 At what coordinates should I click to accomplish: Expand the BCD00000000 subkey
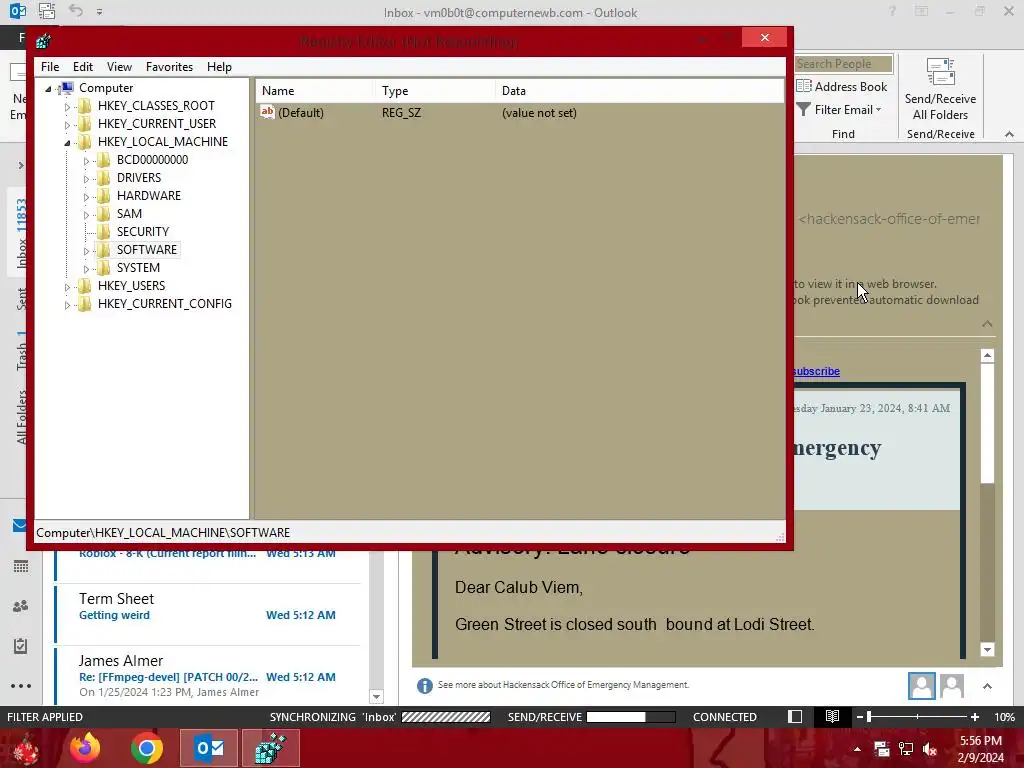pos(86,161)
